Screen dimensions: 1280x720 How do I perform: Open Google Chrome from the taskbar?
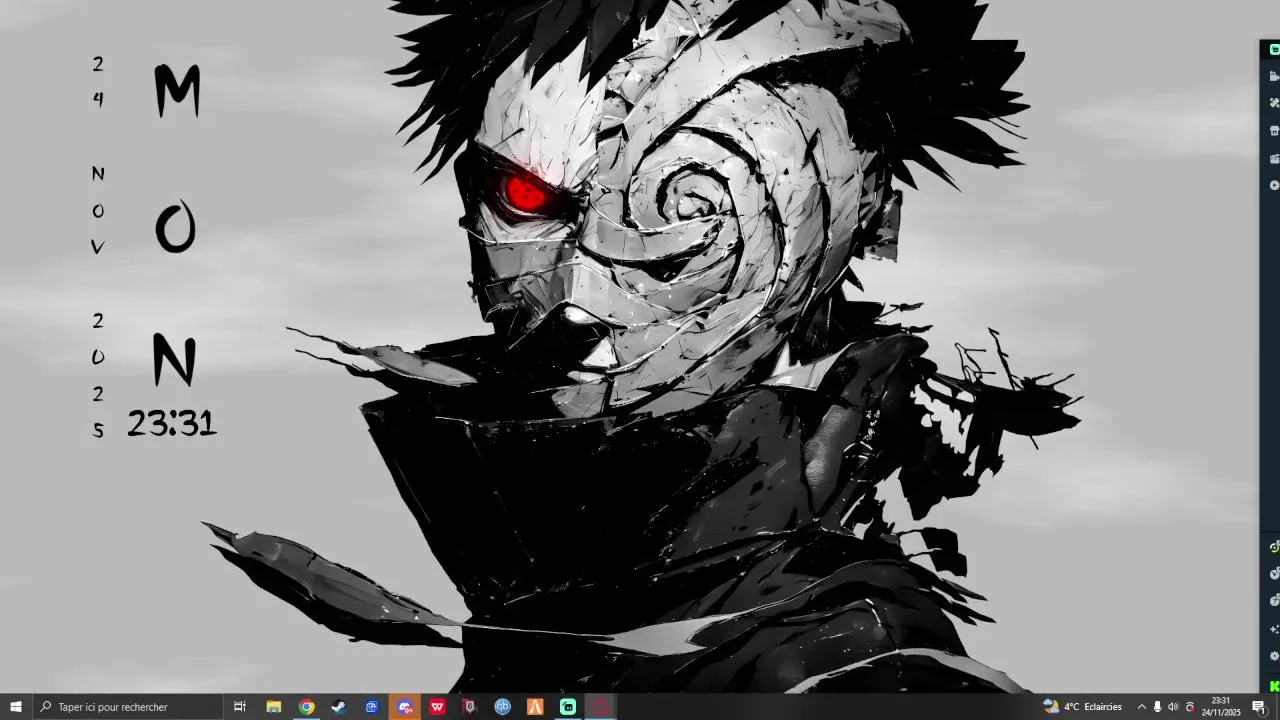coord(306,707)
